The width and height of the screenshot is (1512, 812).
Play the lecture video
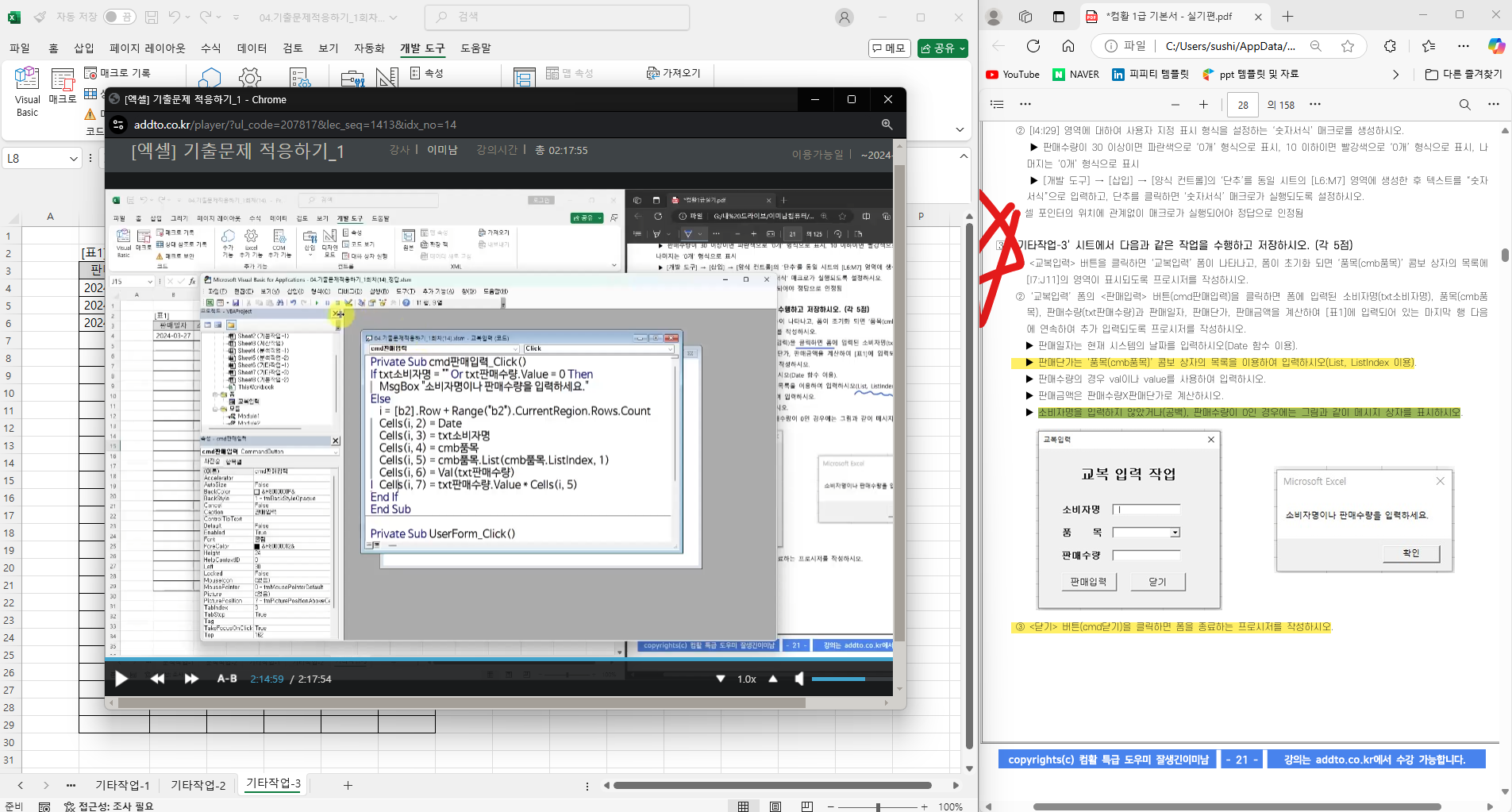(x=121, y=679)
